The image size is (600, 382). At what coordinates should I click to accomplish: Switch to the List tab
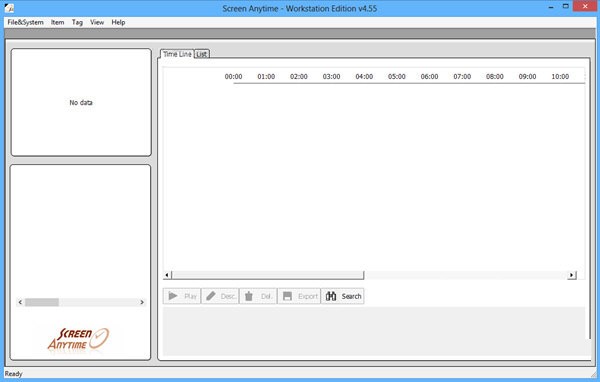coord(202,54)
